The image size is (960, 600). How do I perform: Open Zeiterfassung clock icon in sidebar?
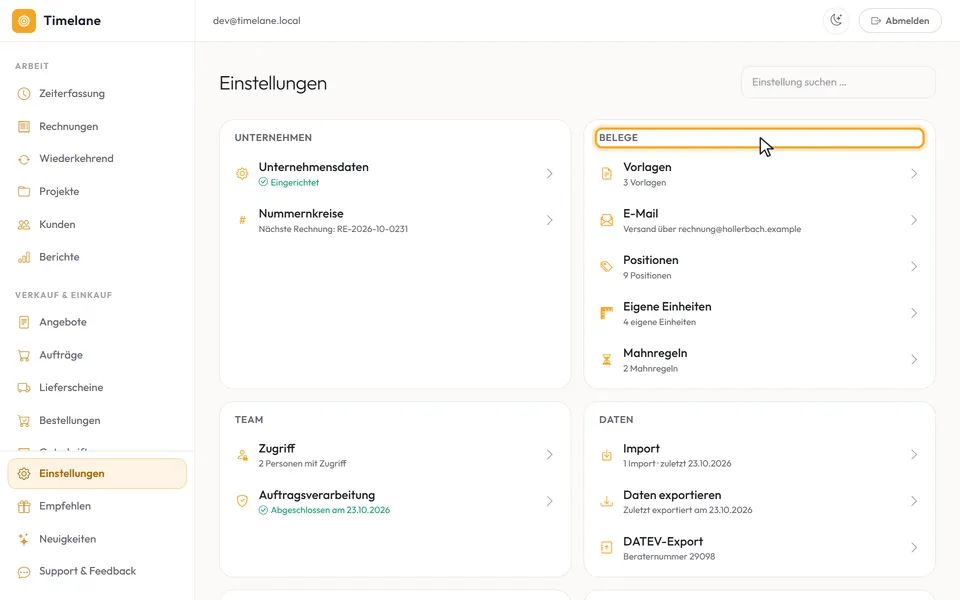24,94
